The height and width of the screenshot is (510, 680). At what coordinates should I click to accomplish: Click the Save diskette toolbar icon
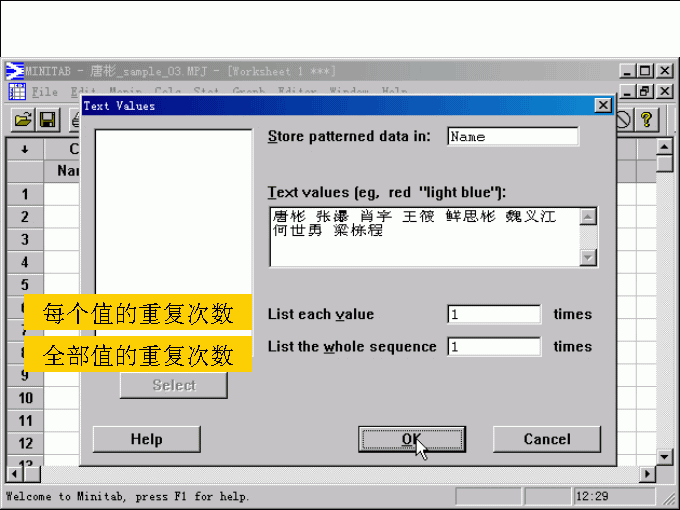pos(47,120)
